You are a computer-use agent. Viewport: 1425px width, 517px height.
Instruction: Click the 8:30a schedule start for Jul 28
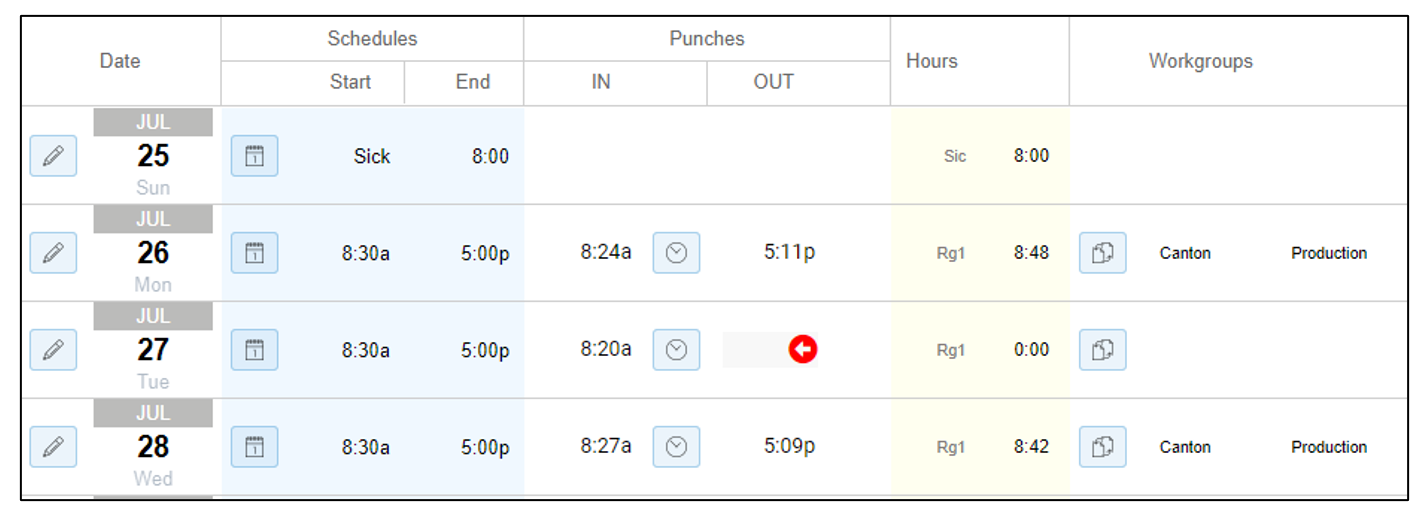(366, 447)
